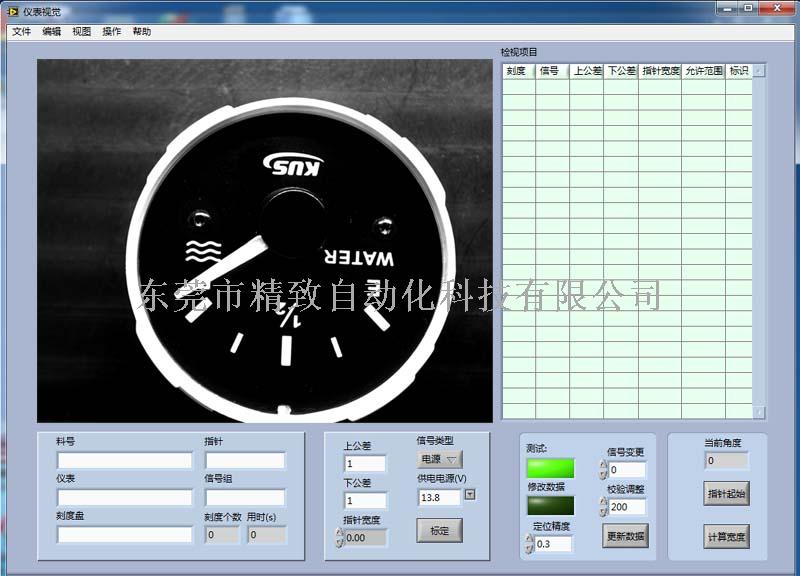Open the 视图 menu
The width and height of the screenshot is (800, 576).
point(82,32)
